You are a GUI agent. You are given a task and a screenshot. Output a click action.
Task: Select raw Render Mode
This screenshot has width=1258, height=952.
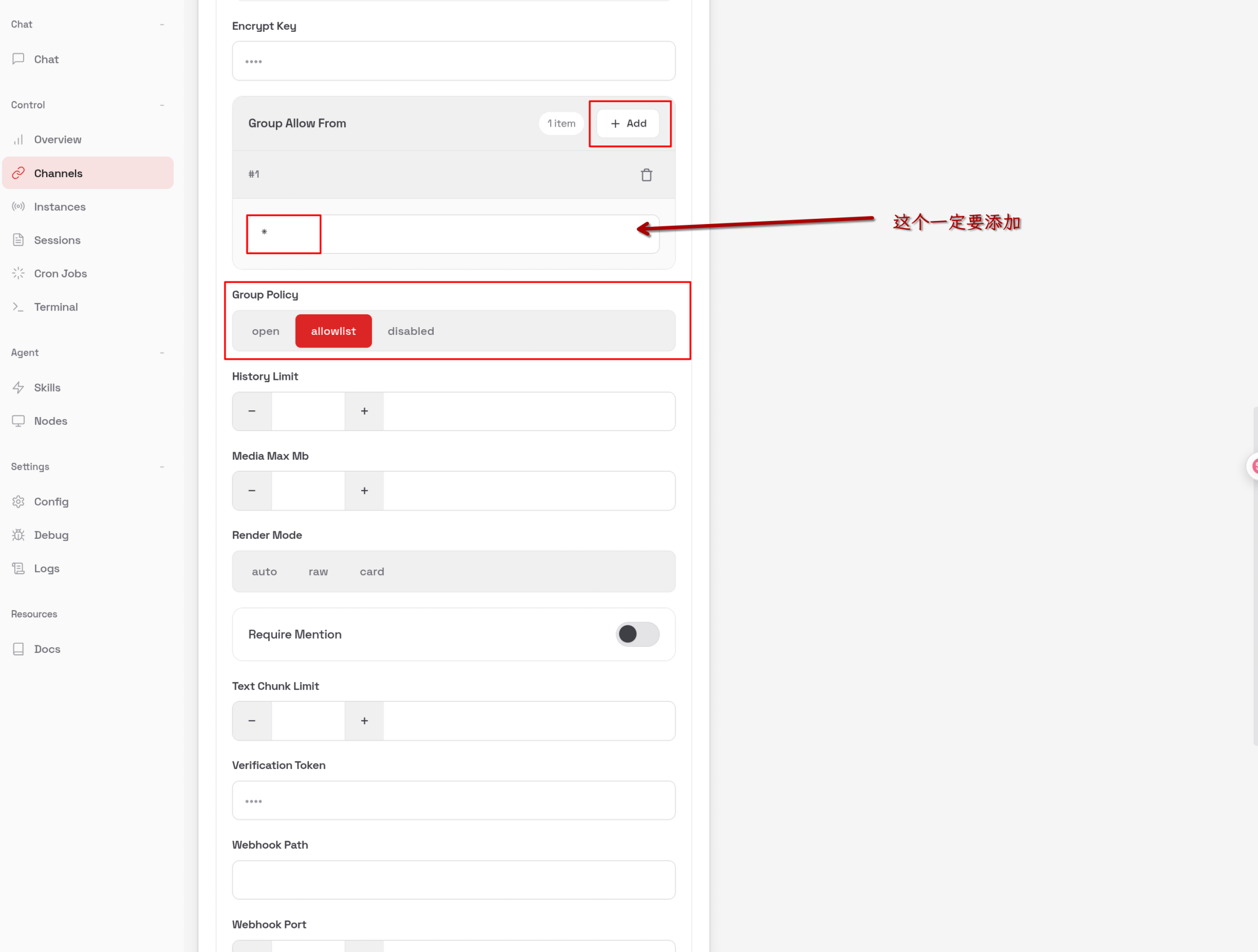pyautogui.click(x=318, y=571)
